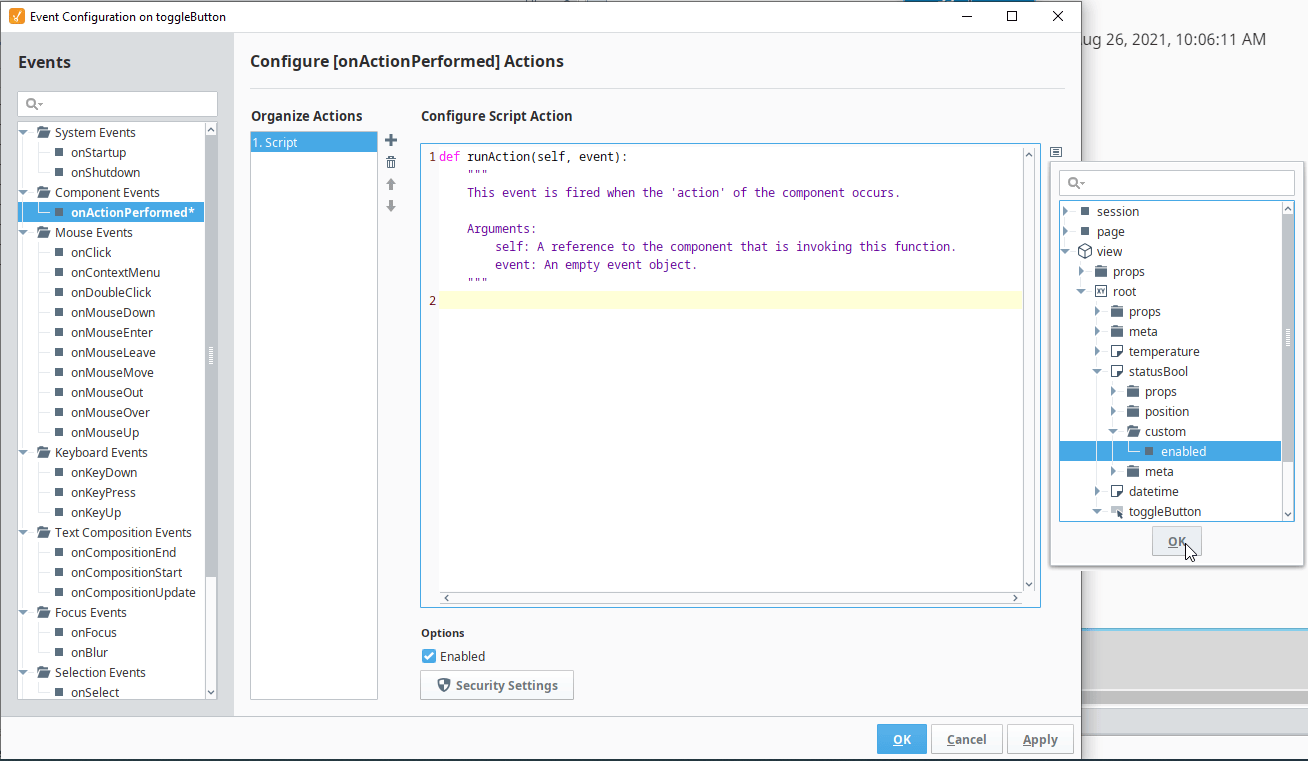Click the position folder icon
The width and height of the screenshot is (1308, 761).
[x=1133, y=412]
